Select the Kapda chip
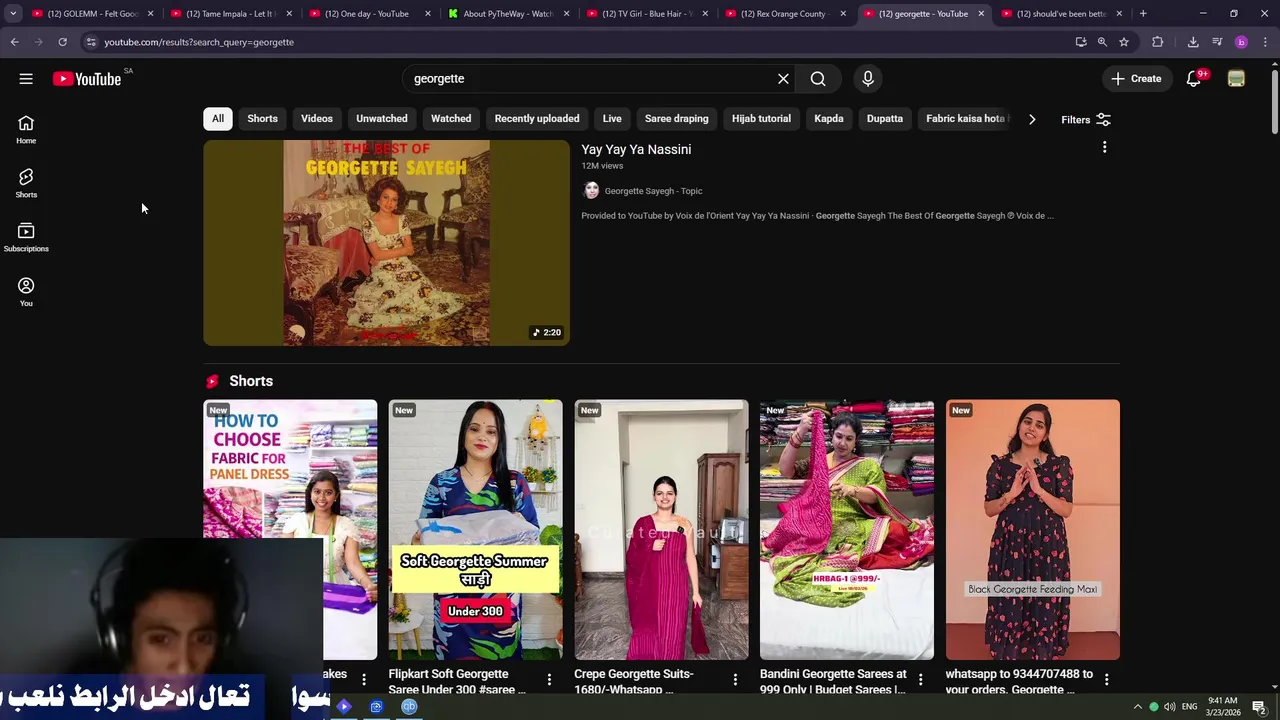Screen dimensions: 1280x720 pos(829,118)
